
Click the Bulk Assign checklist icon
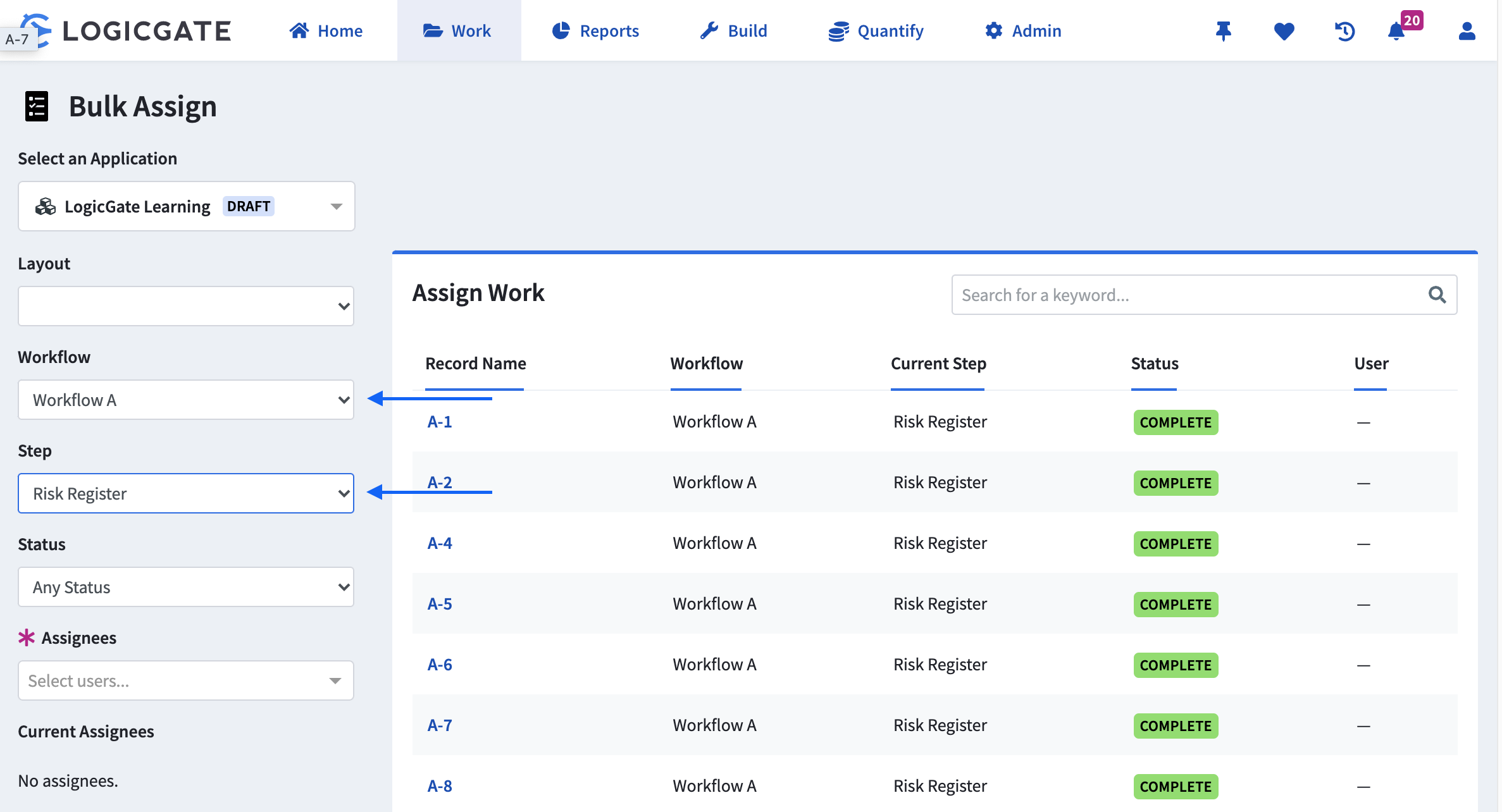(x=37, y=106)
